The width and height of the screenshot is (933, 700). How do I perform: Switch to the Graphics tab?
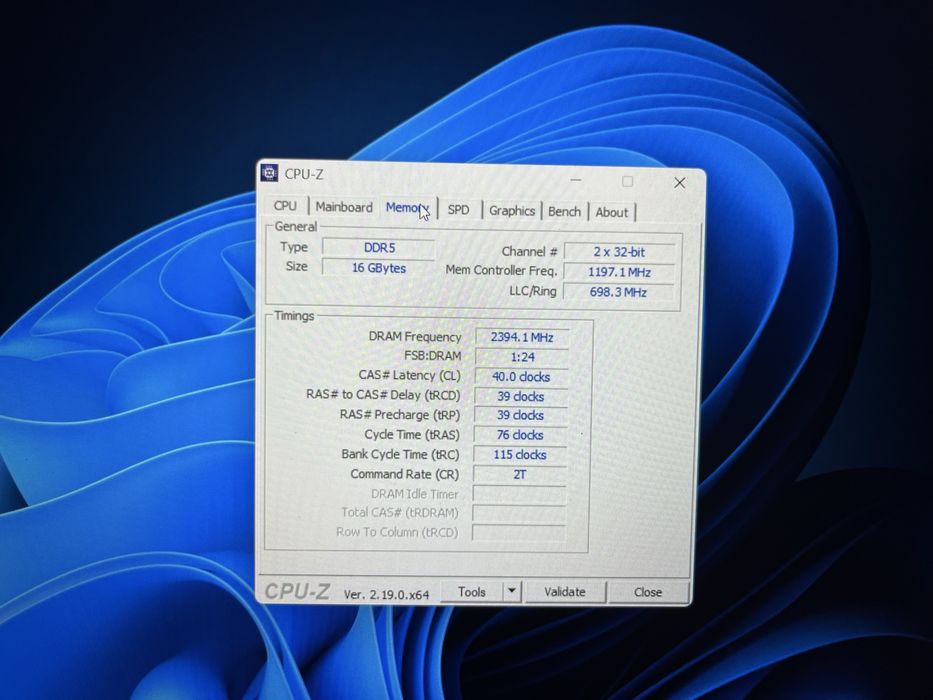512,211
